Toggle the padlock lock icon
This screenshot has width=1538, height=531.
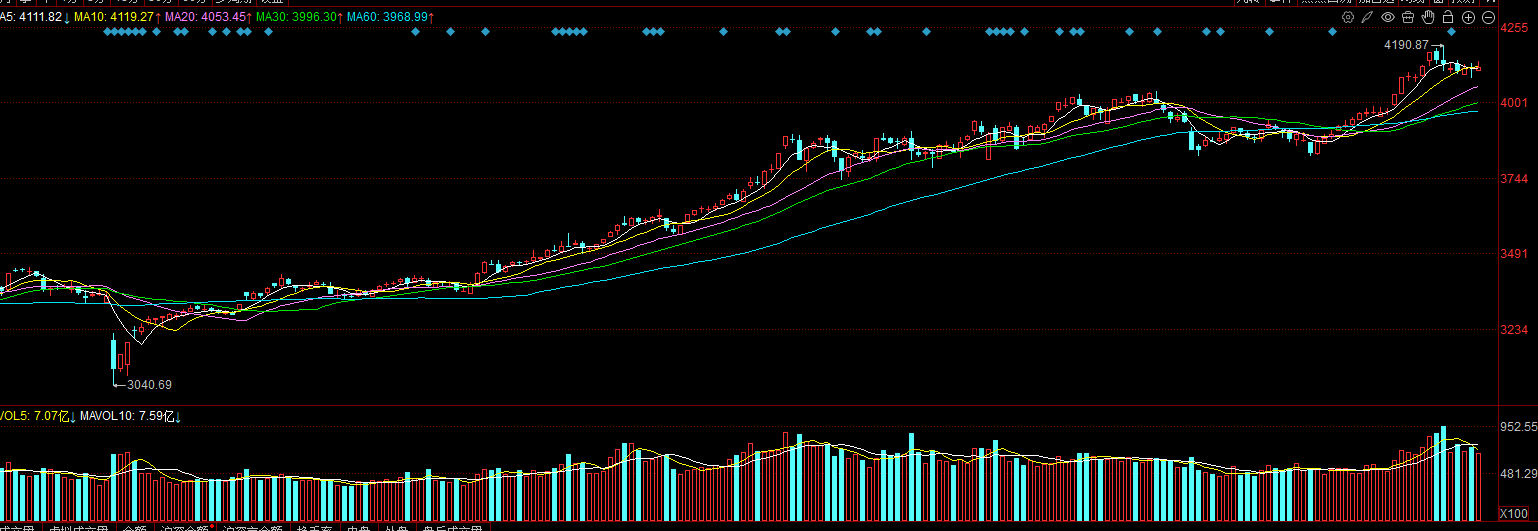1448,17
